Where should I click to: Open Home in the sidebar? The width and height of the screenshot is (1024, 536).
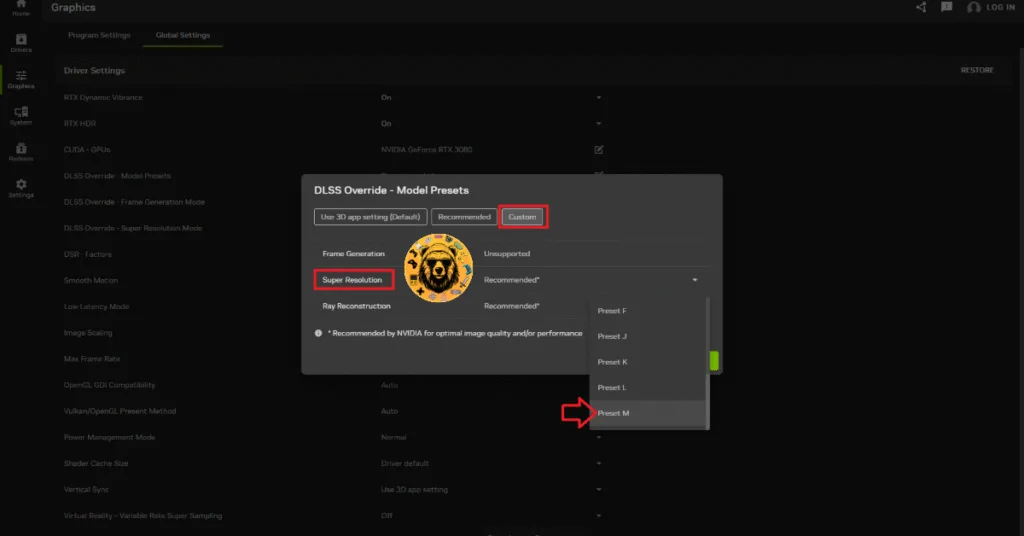point(21,8)
